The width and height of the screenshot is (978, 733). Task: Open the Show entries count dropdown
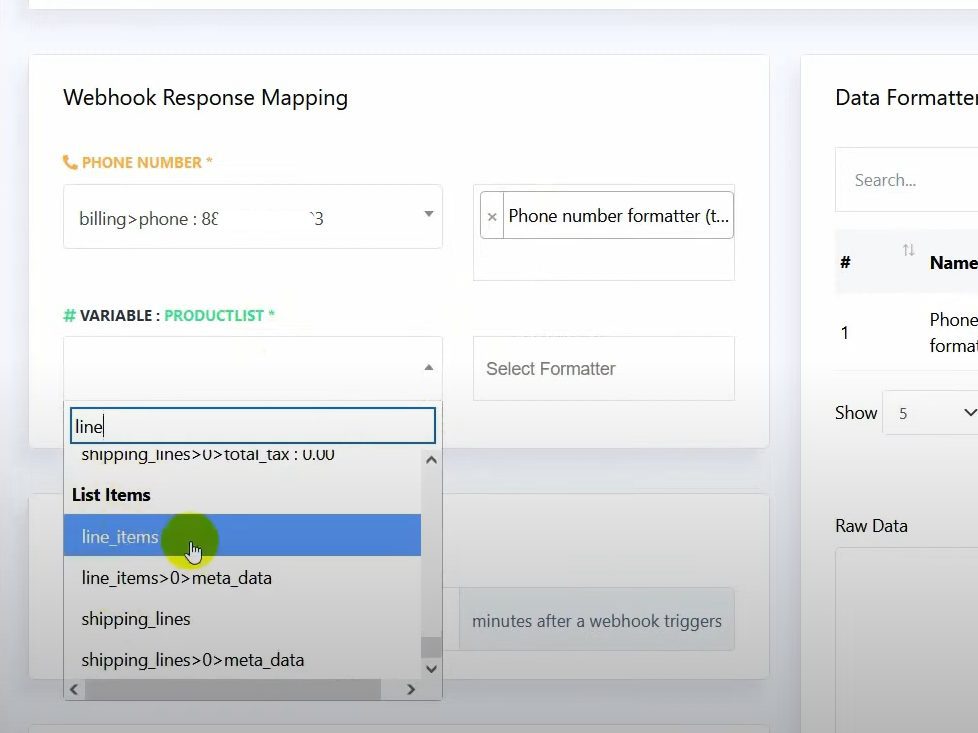tap(929, 413)
